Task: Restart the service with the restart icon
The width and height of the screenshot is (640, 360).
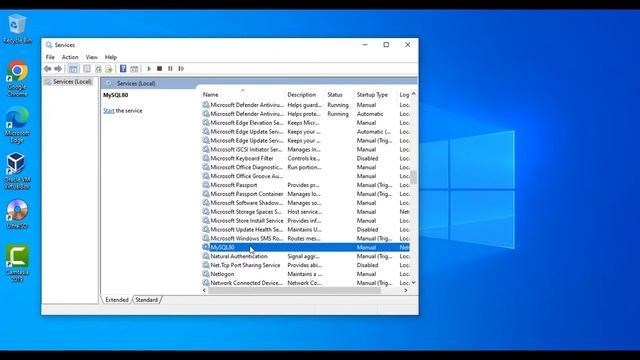Action: point(181,69)
